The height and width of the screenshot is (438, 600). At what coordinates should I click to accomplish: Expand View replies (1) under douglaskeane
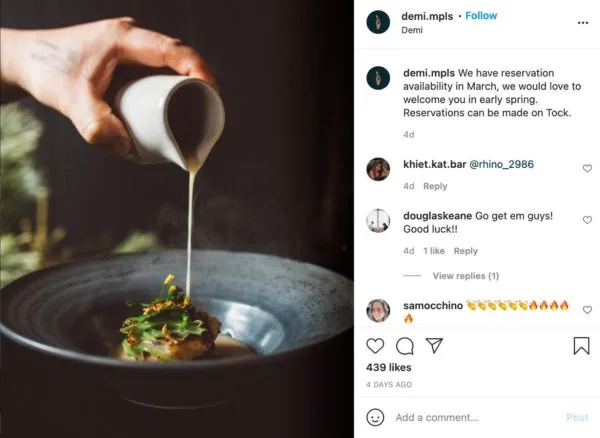click(465, 276)
